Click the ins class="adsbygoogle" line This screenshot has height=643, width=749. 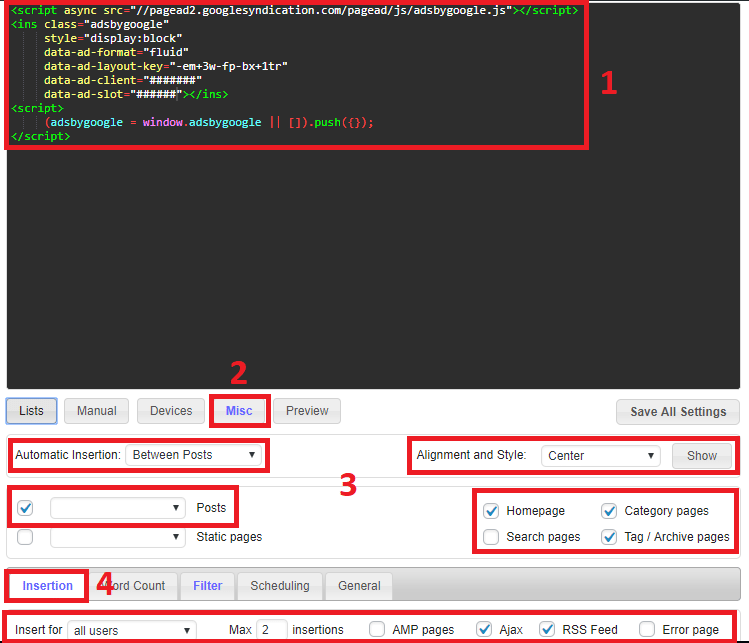coord(90,24)
